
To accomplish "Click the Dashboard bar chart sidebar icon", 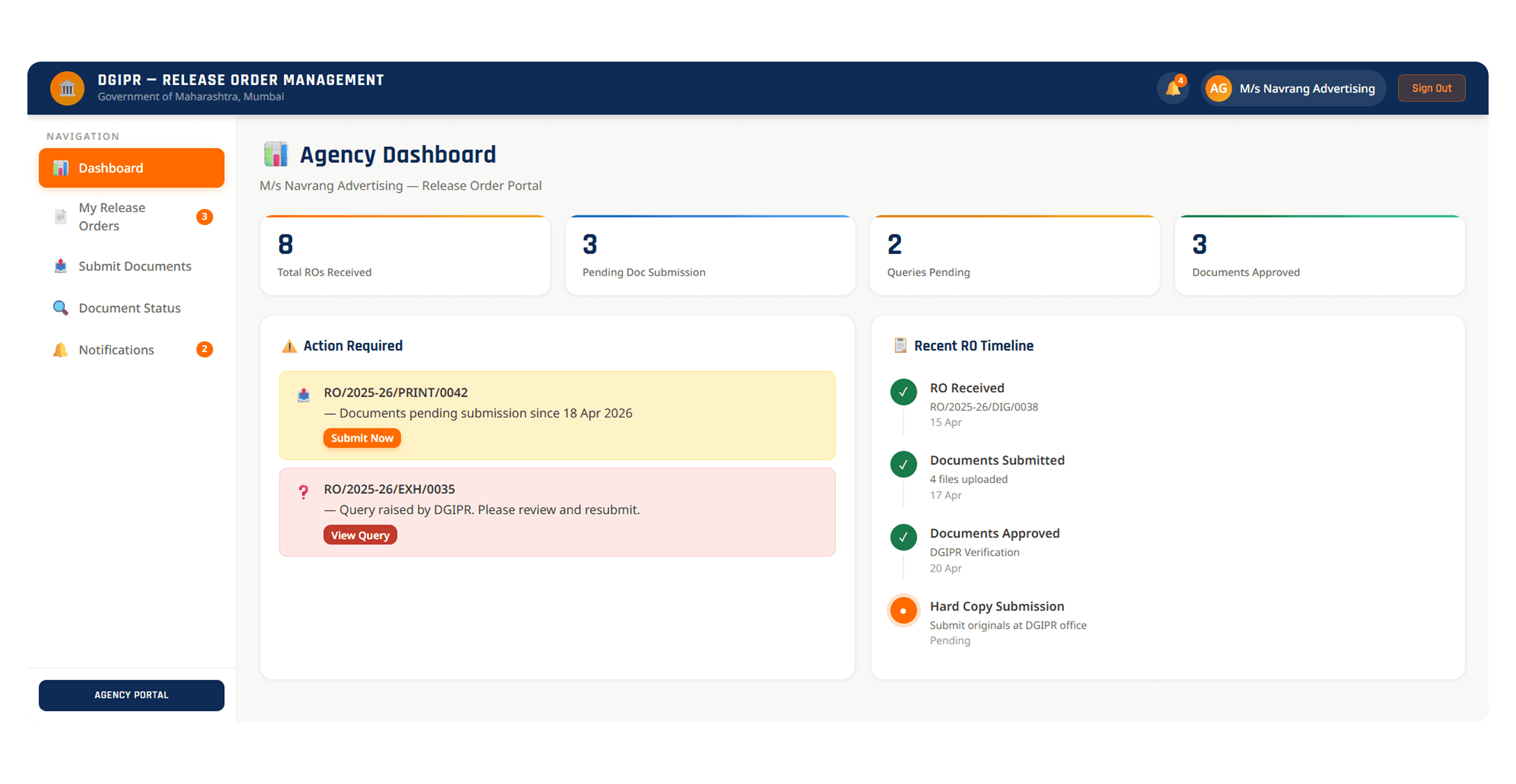I will tap(61, 168).
